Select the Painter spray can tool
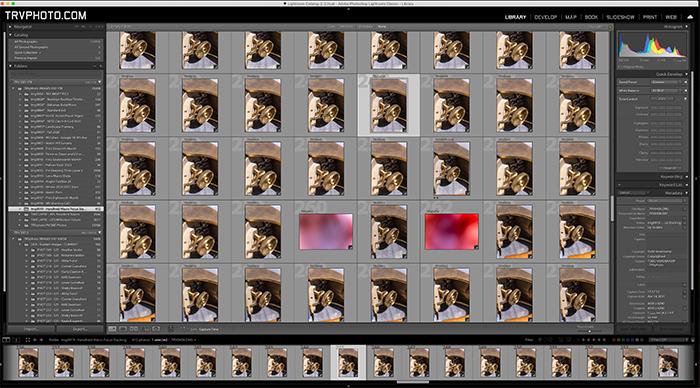The width and height of the screenshot is (700, 388). (171, 329)
